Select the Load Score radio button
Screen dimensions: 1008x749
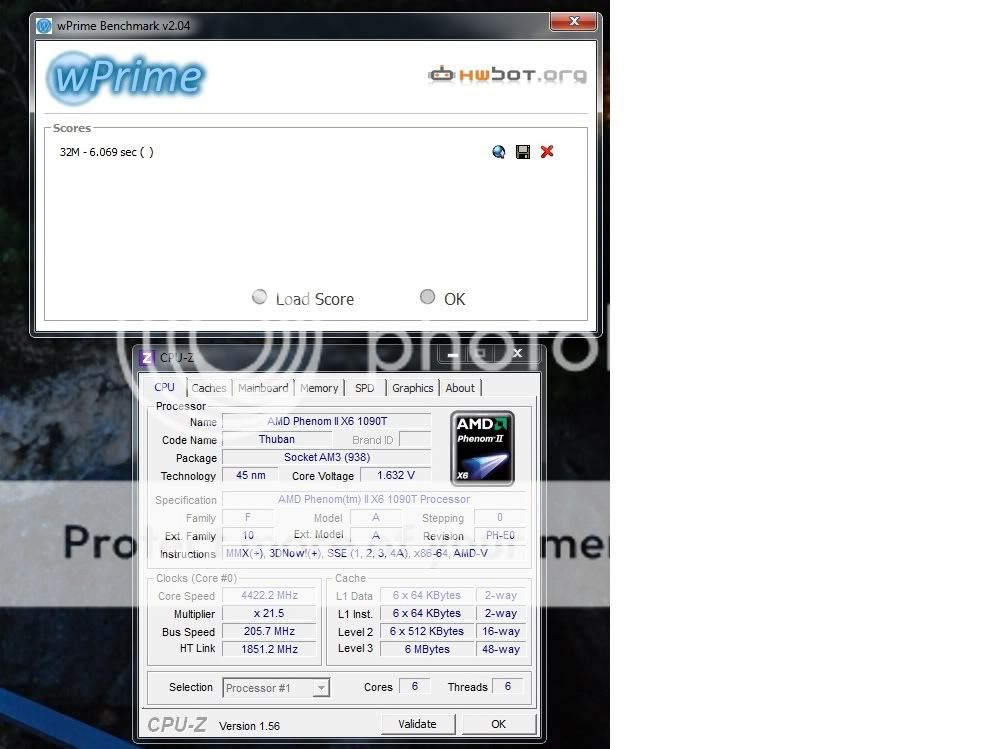(x=260, y=297)
